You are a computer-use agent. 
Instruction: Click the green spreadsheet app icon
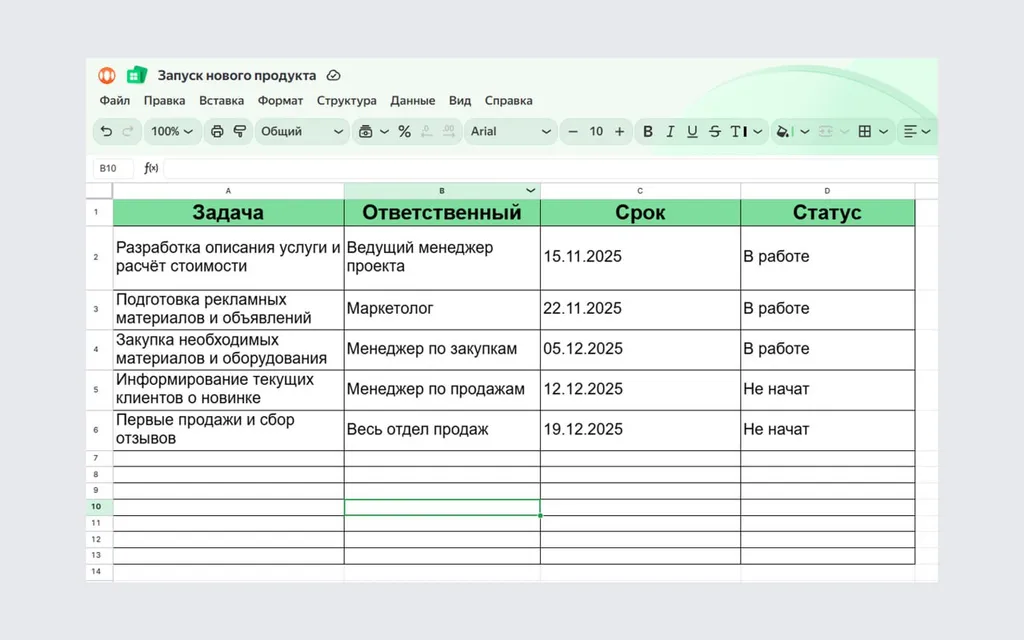[x=136, y=75]
